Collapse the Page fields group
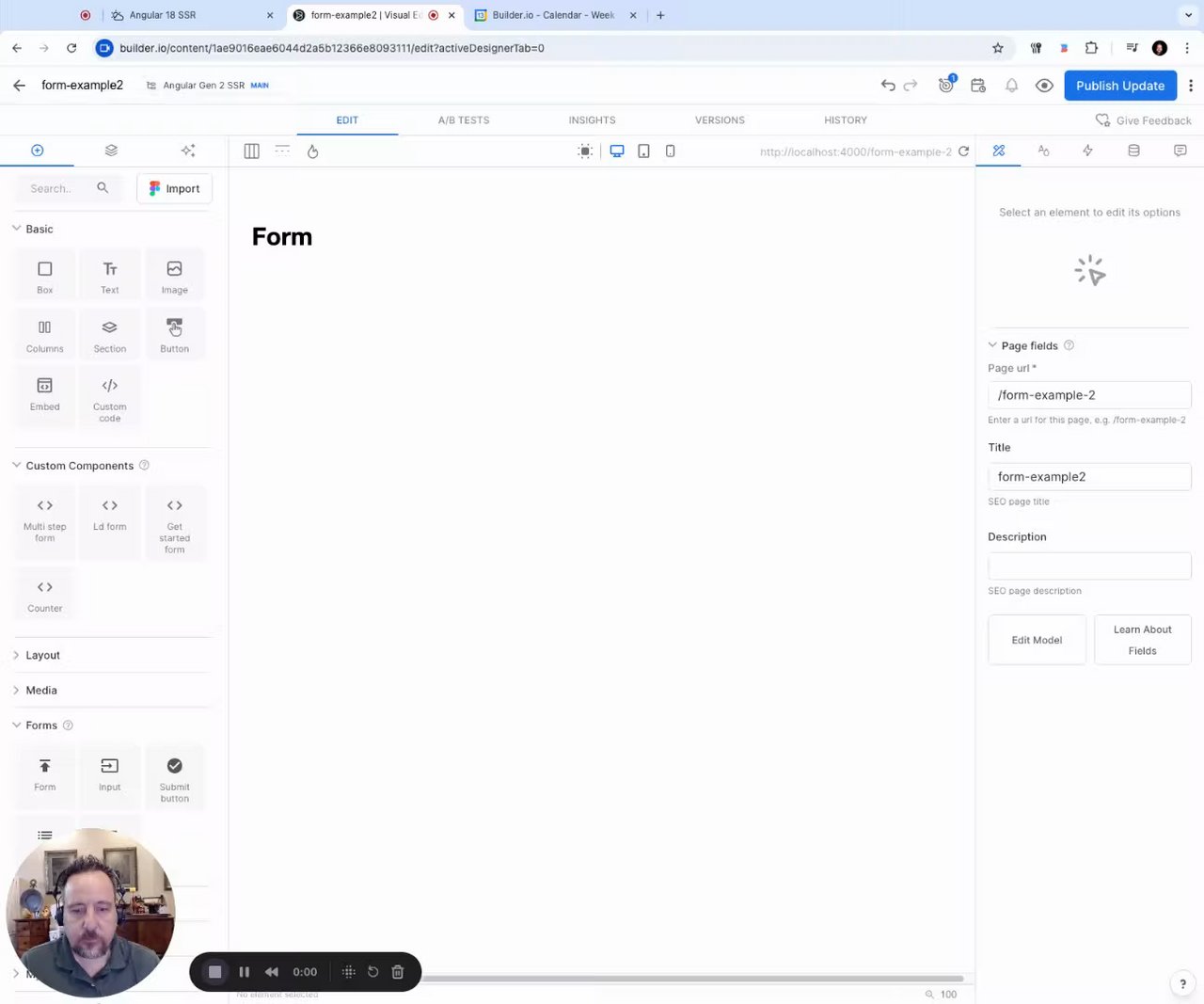The width and height of the screenshot is (1204, 1004). (992, 345)
